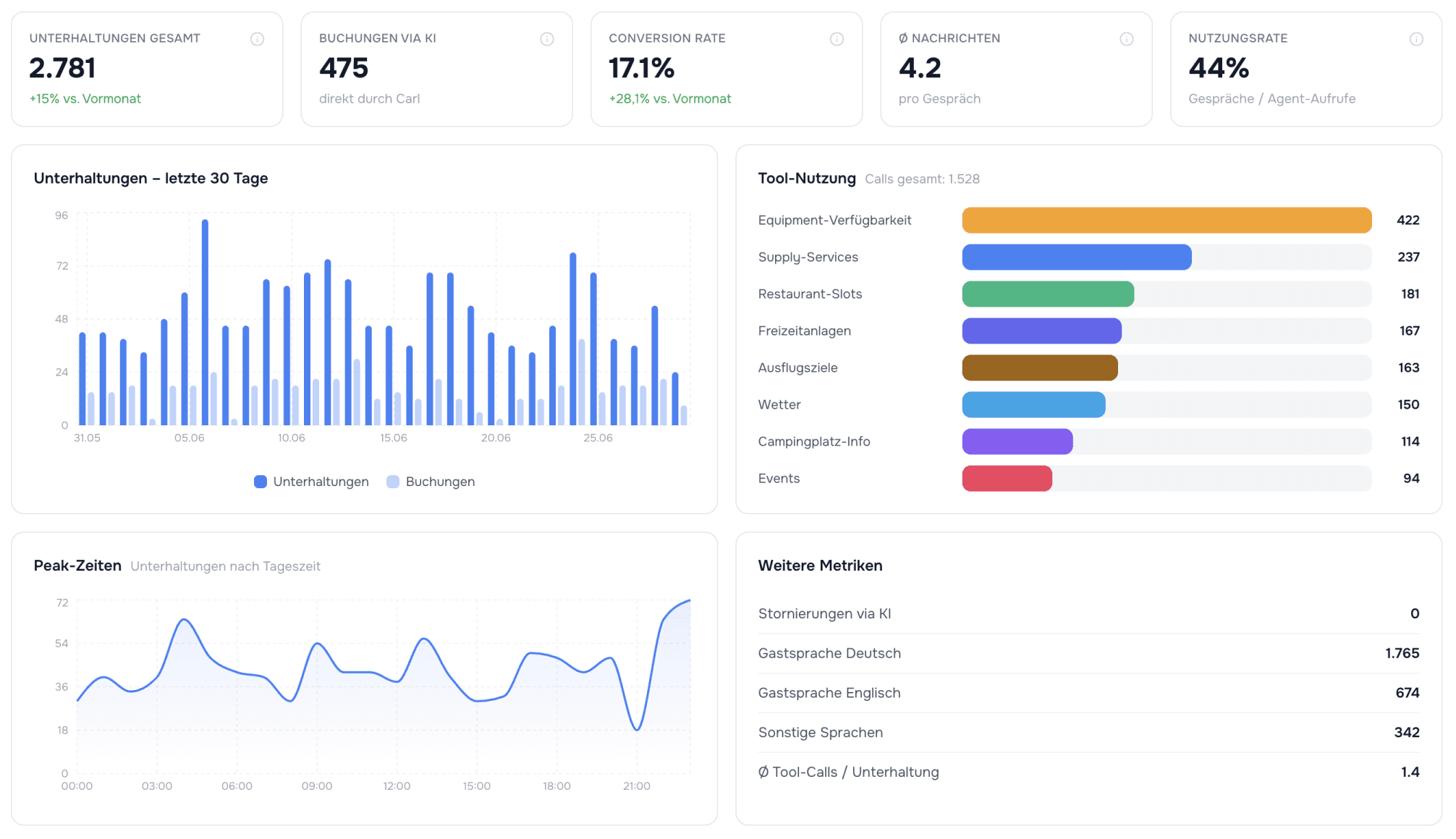Click 'Ø Tool-Calls / Unterhaltung' row

coord(1088,772)
